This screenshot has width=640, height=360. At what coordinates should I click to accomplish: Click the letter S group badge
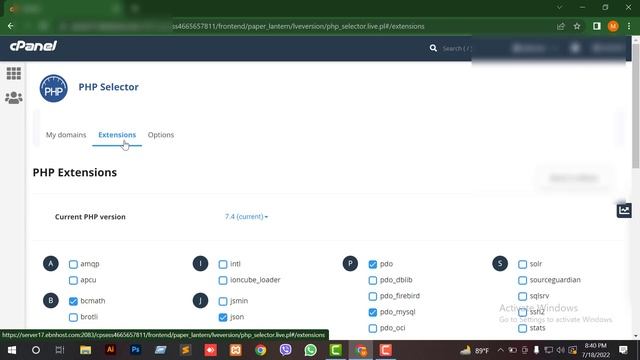pos(500,264)
